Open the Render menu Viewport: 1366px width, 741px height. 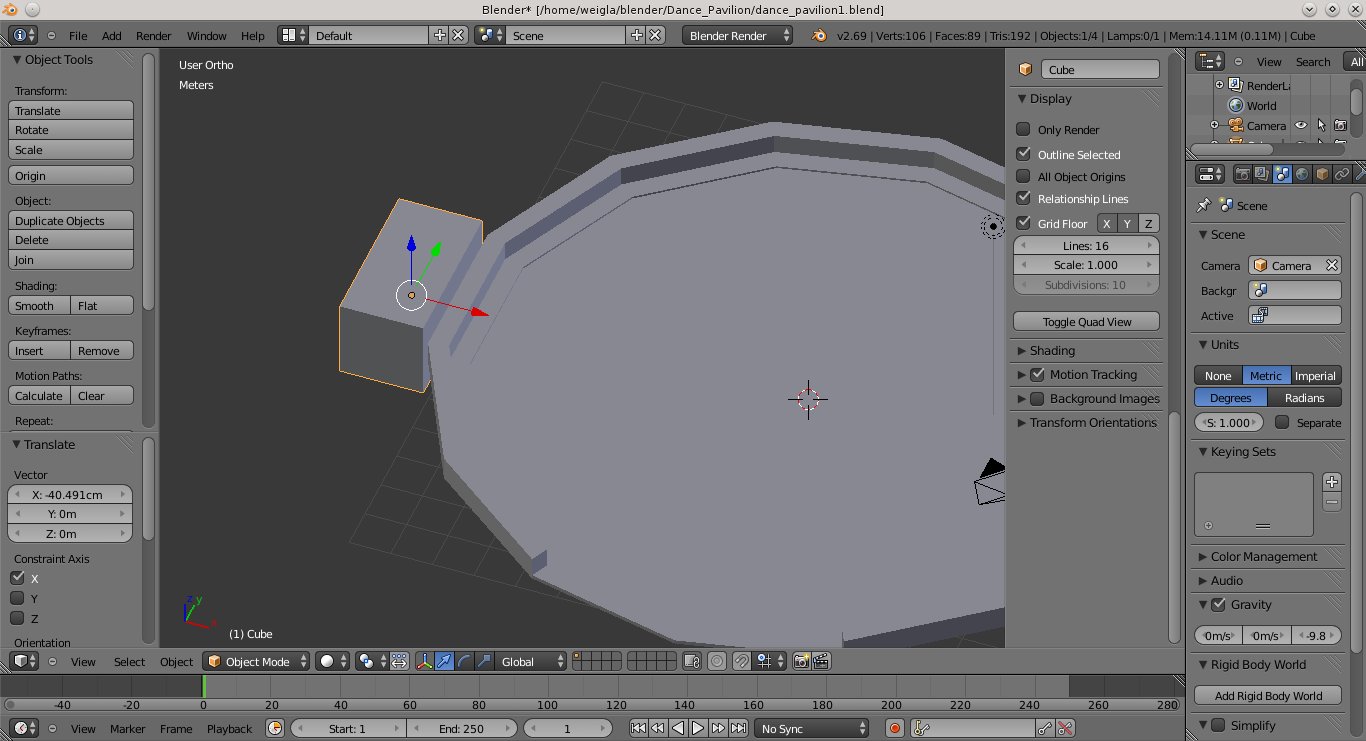click(153, 35)
